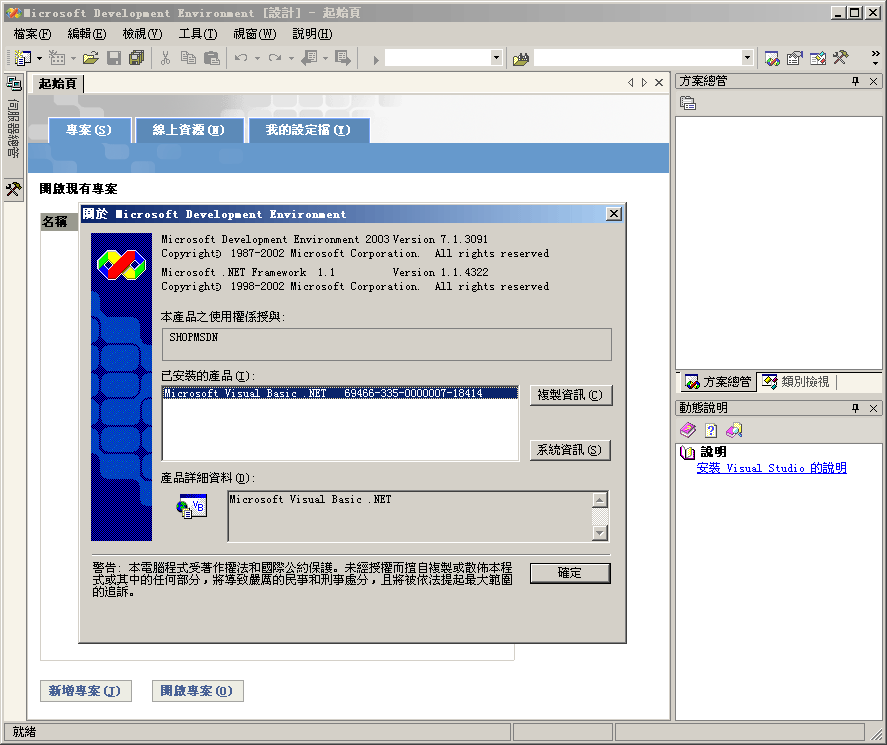887x745 pixels.
Task: Open the 編輯(E) menu
Action: point(87,34)
